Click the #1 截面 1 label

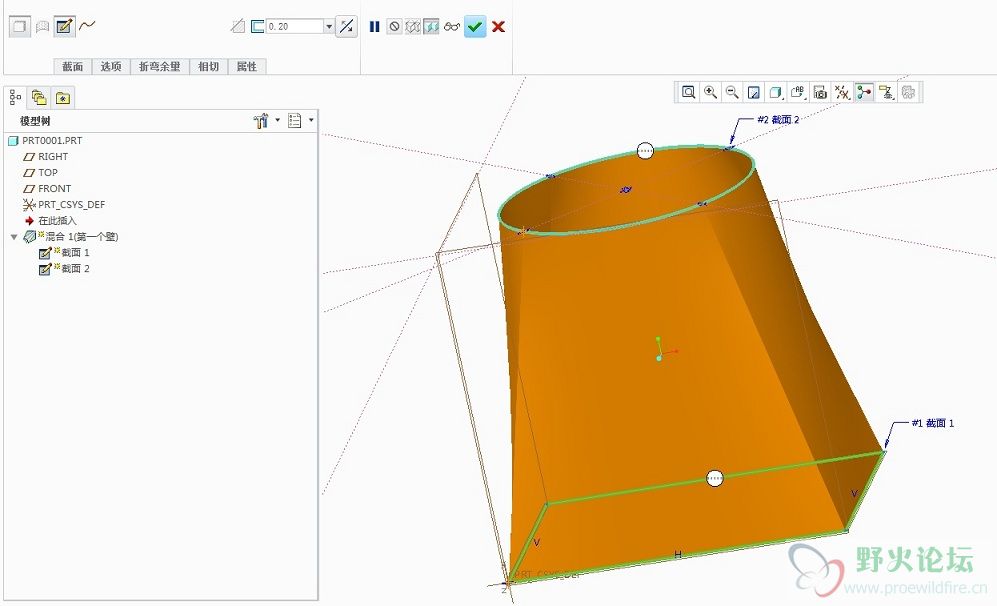click(933, 423)
